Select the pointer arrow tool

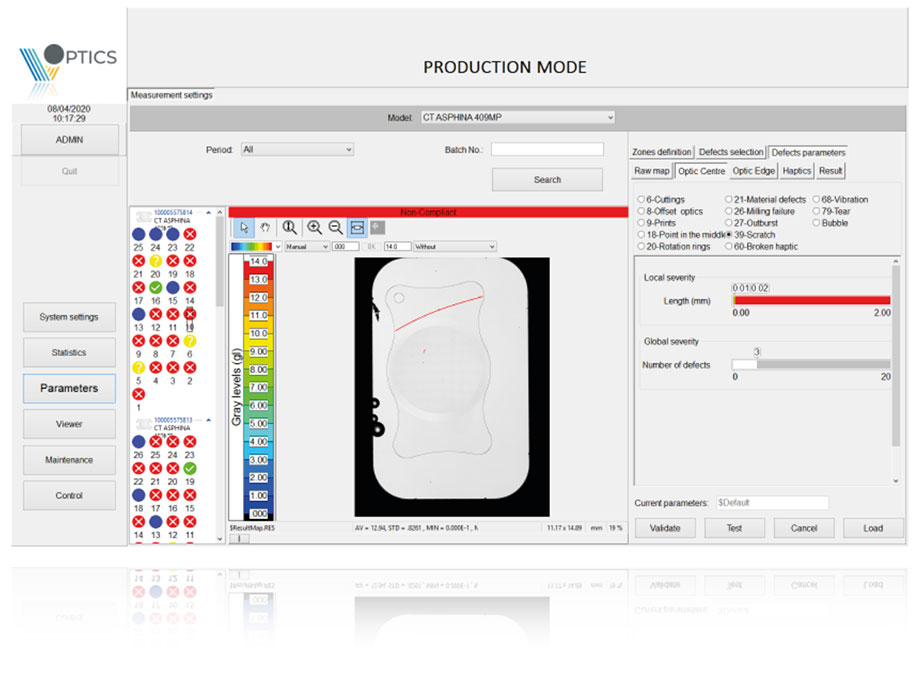click(x=244, y=227)
